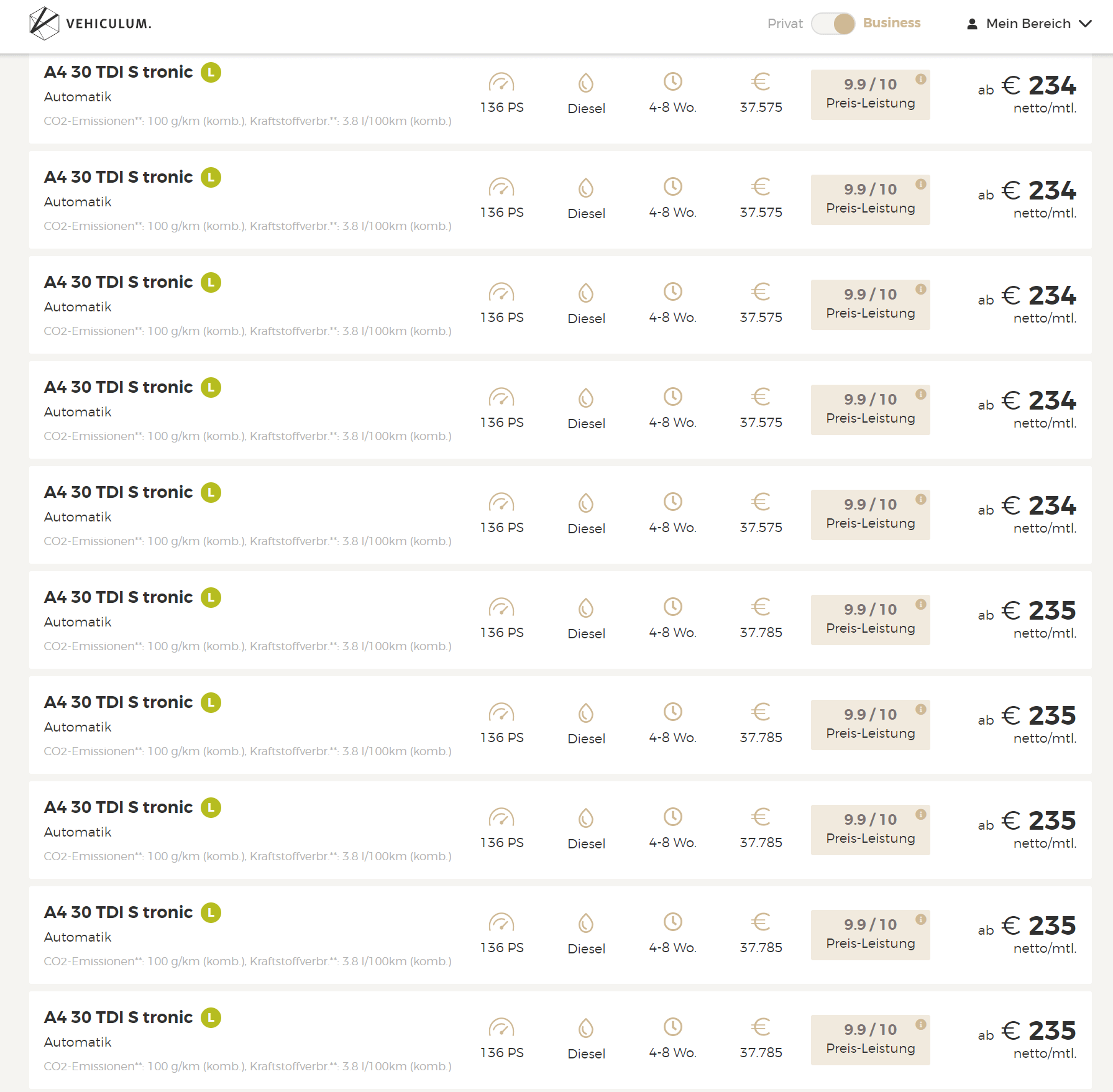Expand the Mein Bereich dropdown chevron
Image resolution: width=1113 pixels, height=1092 pixels.
(1085, 24)
